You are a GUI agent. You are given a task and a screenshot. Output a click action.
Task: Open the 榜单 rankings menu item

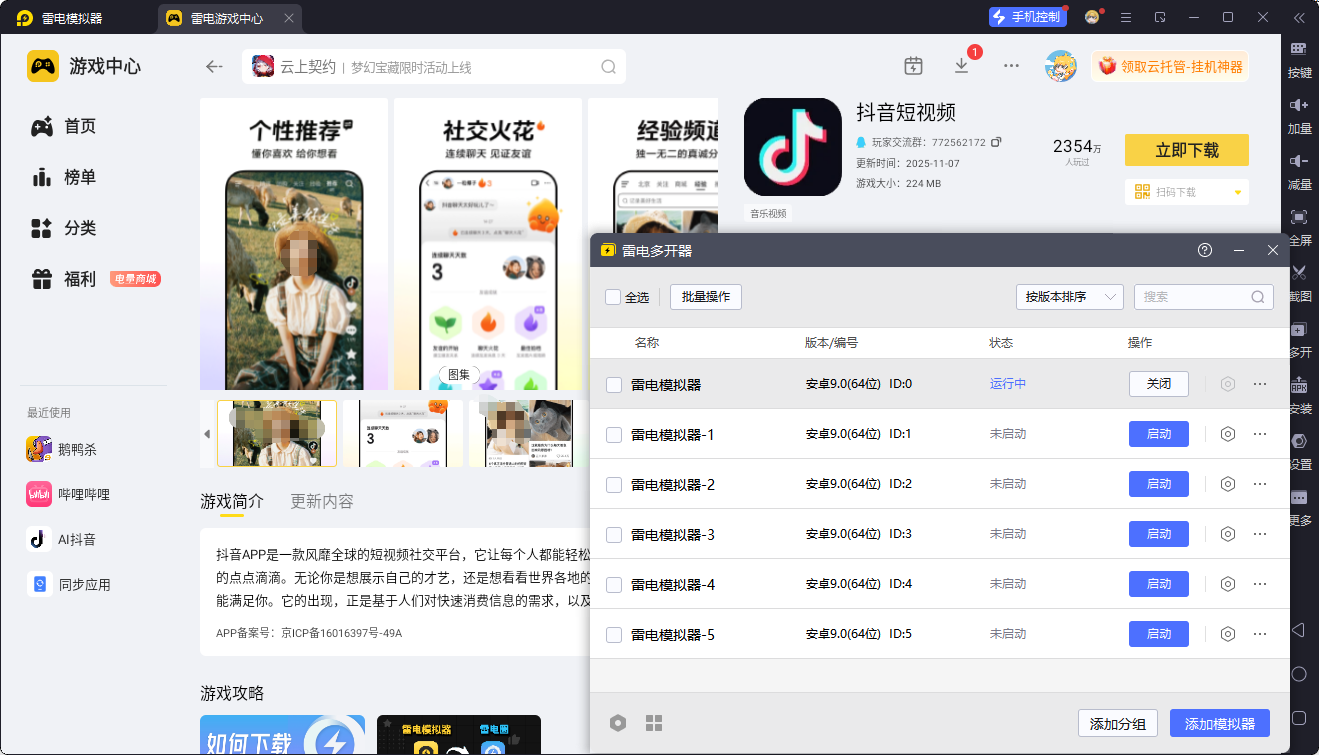[80, 177]
